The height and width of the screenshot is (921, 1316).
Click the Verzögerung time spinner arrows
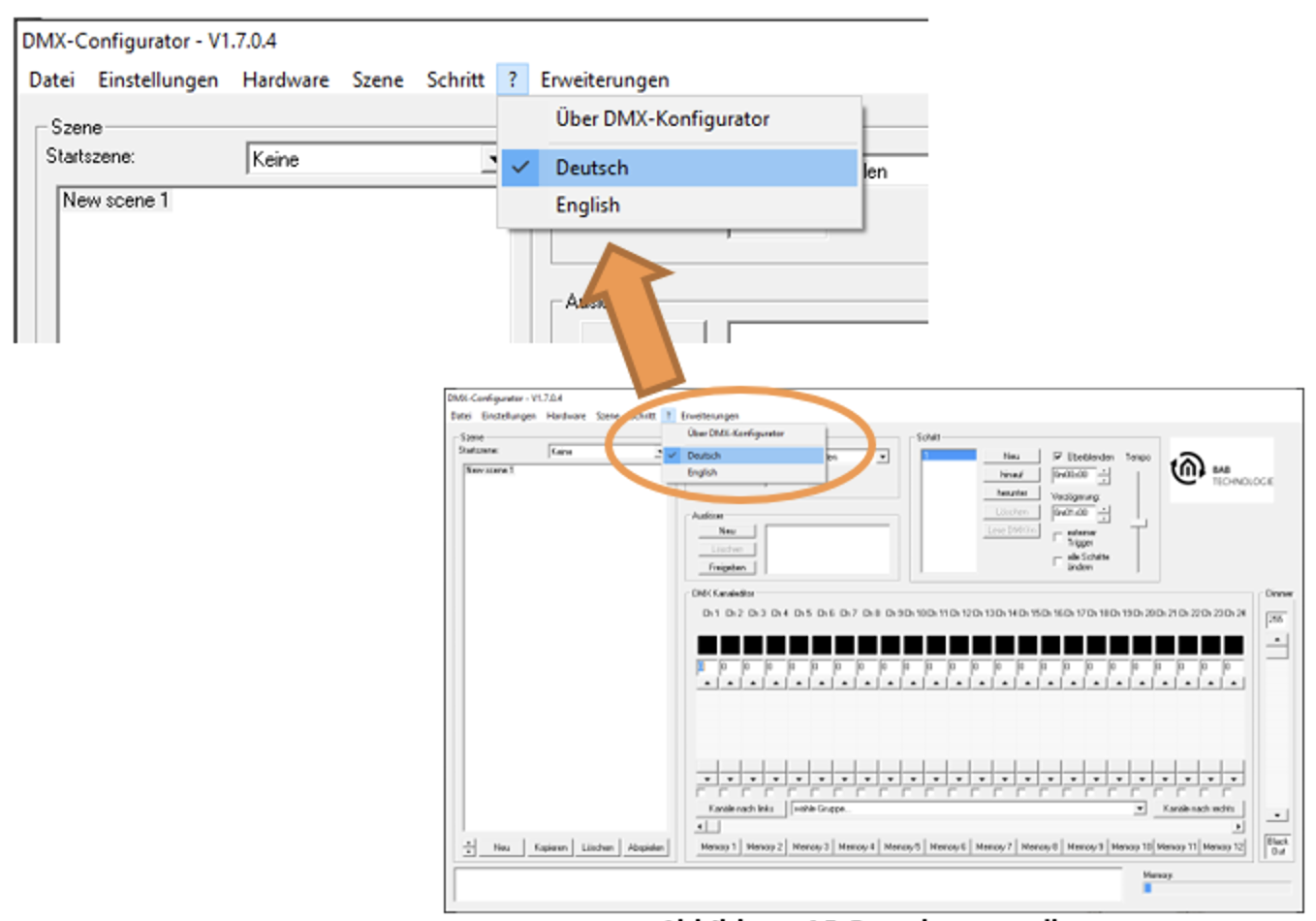1104,513
